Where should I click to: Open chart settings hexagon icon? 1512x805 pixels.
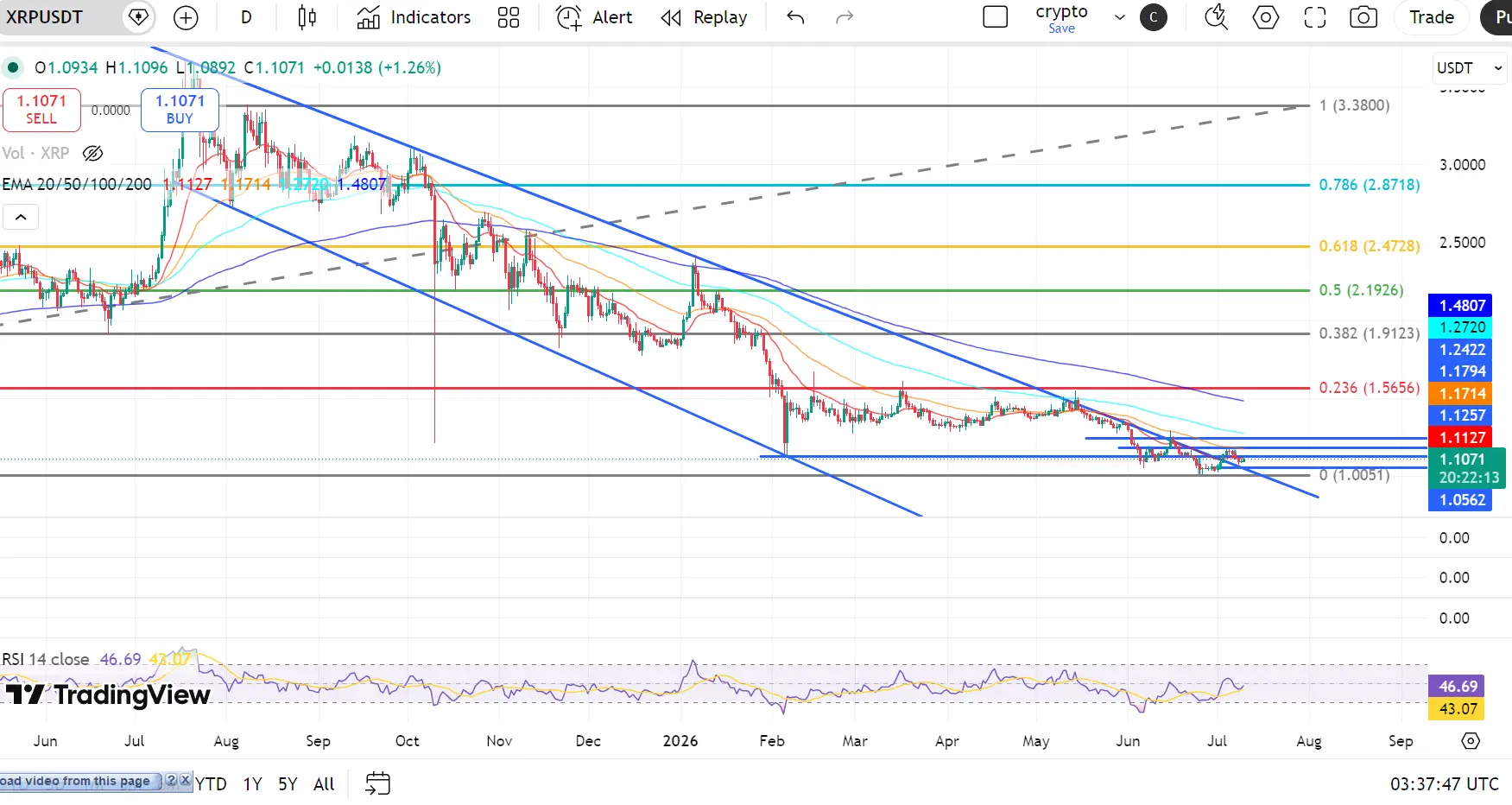tap(1266, 17)
